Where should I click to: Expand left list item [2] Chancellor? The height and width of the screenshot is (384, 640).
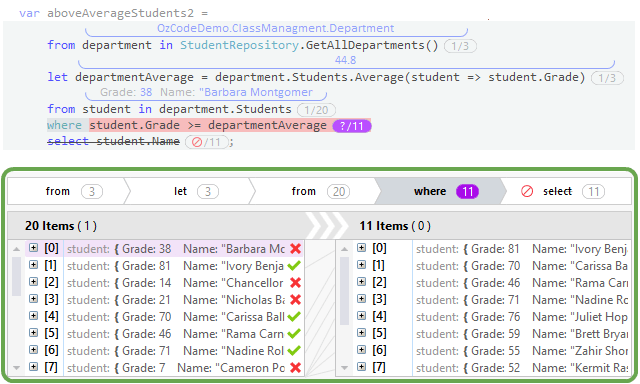(x=33, y=282)
